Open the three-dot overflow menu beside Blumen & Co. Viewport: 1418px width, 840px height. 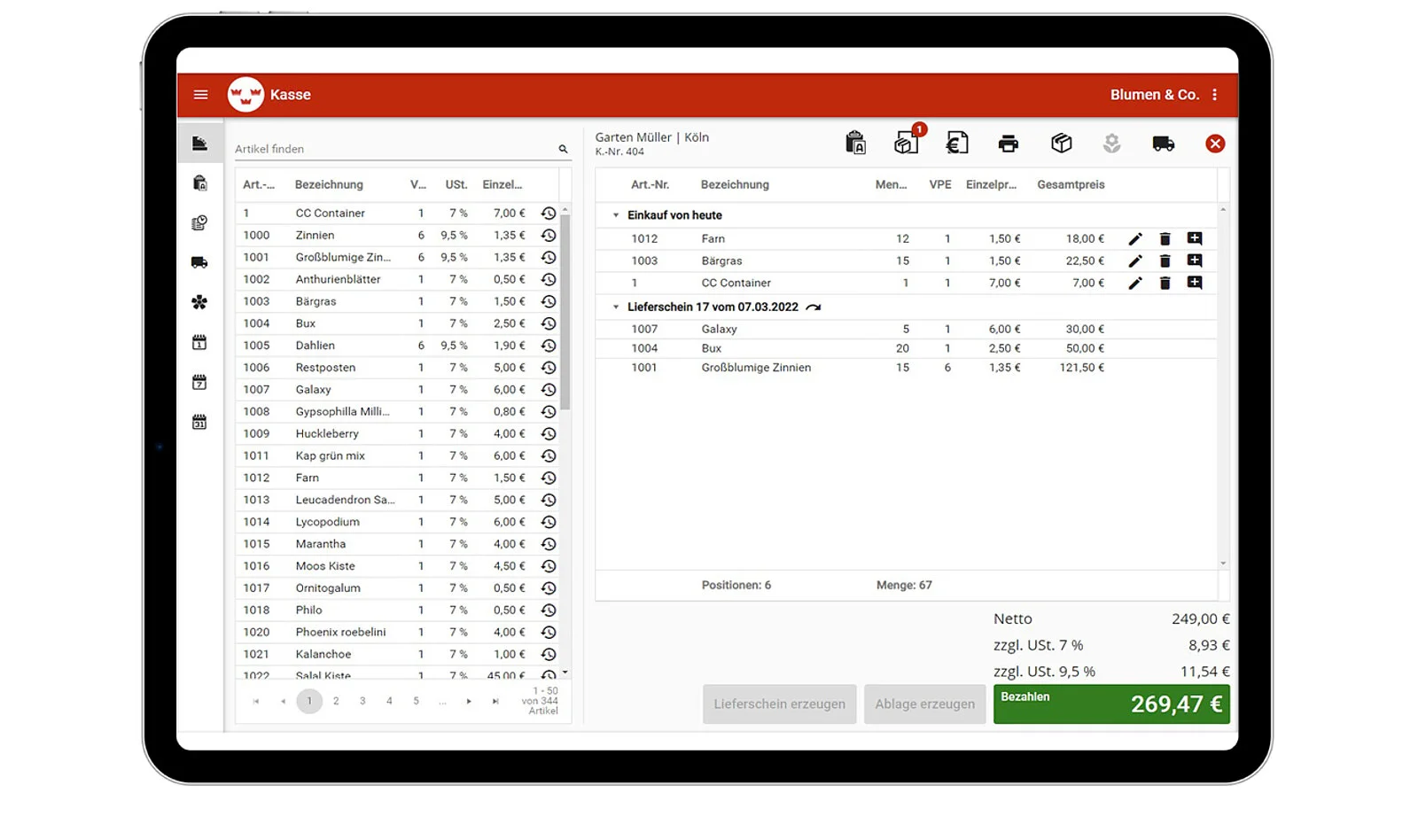point(1214,94)
